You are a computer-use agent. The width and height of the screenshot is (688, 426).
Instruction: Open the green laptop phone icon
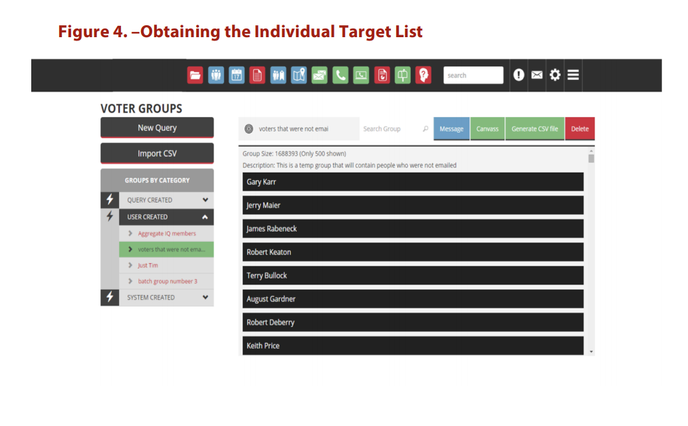361,75
